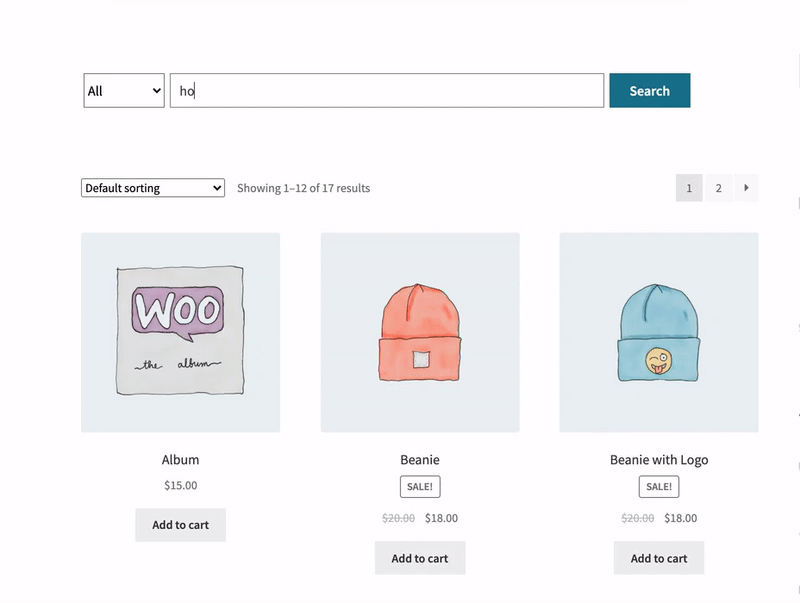Add the Beanie to cart
This screenshot has width=800, height=603.
pos(419,558)
